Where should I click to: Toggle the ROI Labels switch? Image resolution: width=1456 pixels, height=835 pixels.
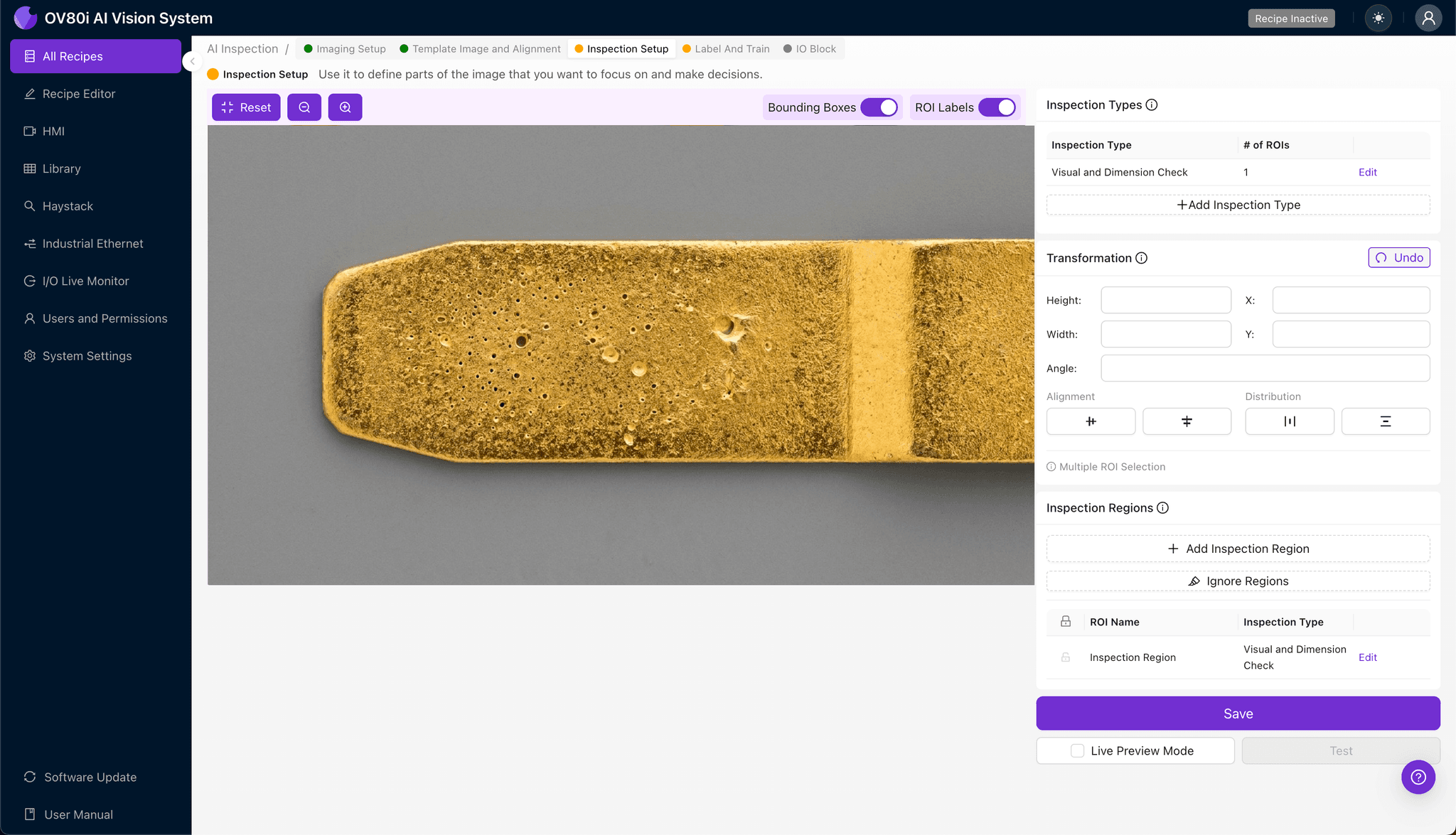(997, 107)
